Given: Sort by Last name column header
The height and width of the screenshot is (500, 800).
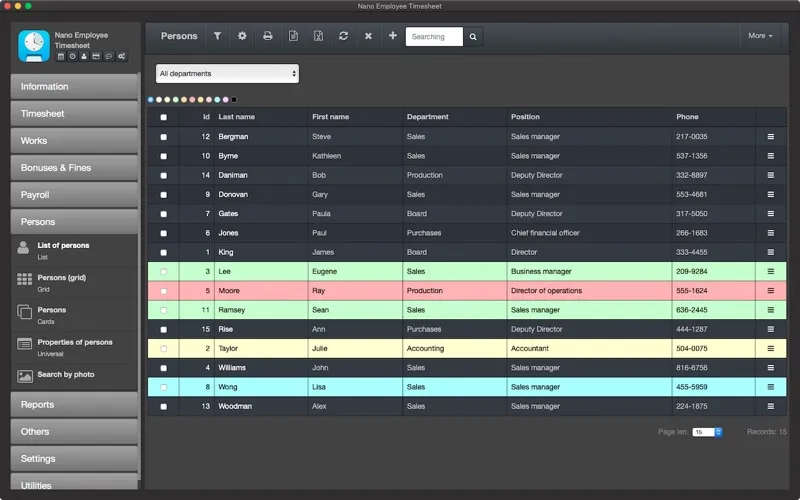Looking at the screenshot, I should coord(236,117).
